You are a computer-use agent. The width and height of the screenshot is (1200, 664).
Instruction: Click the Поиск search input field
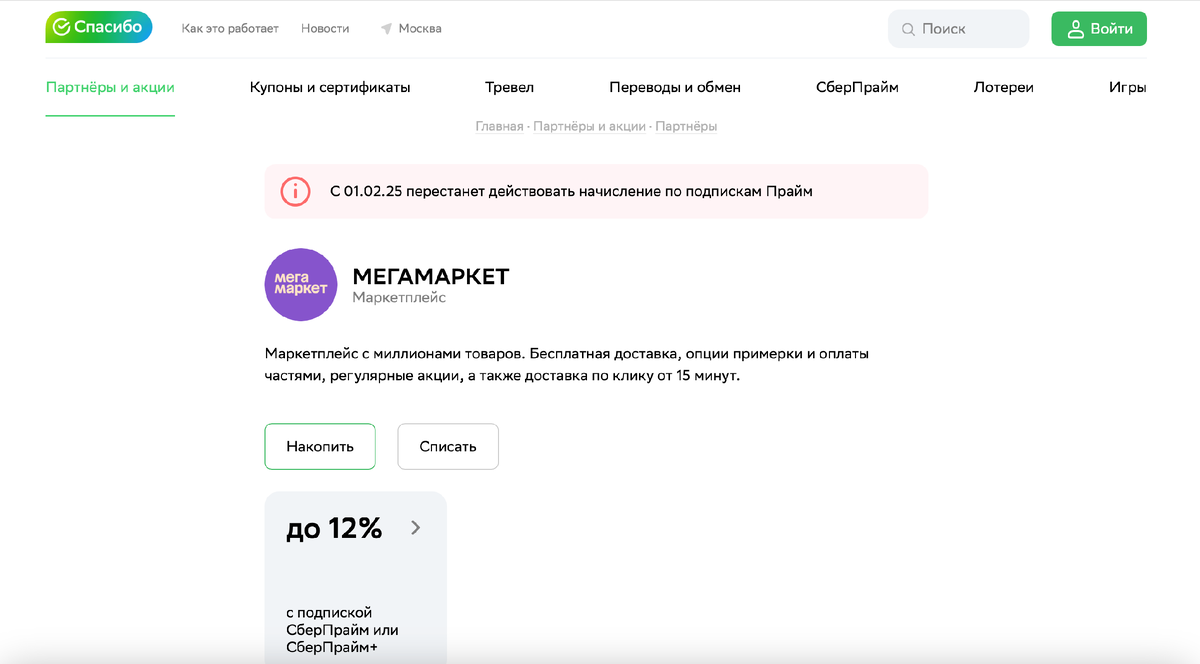(x=958, y=29)
